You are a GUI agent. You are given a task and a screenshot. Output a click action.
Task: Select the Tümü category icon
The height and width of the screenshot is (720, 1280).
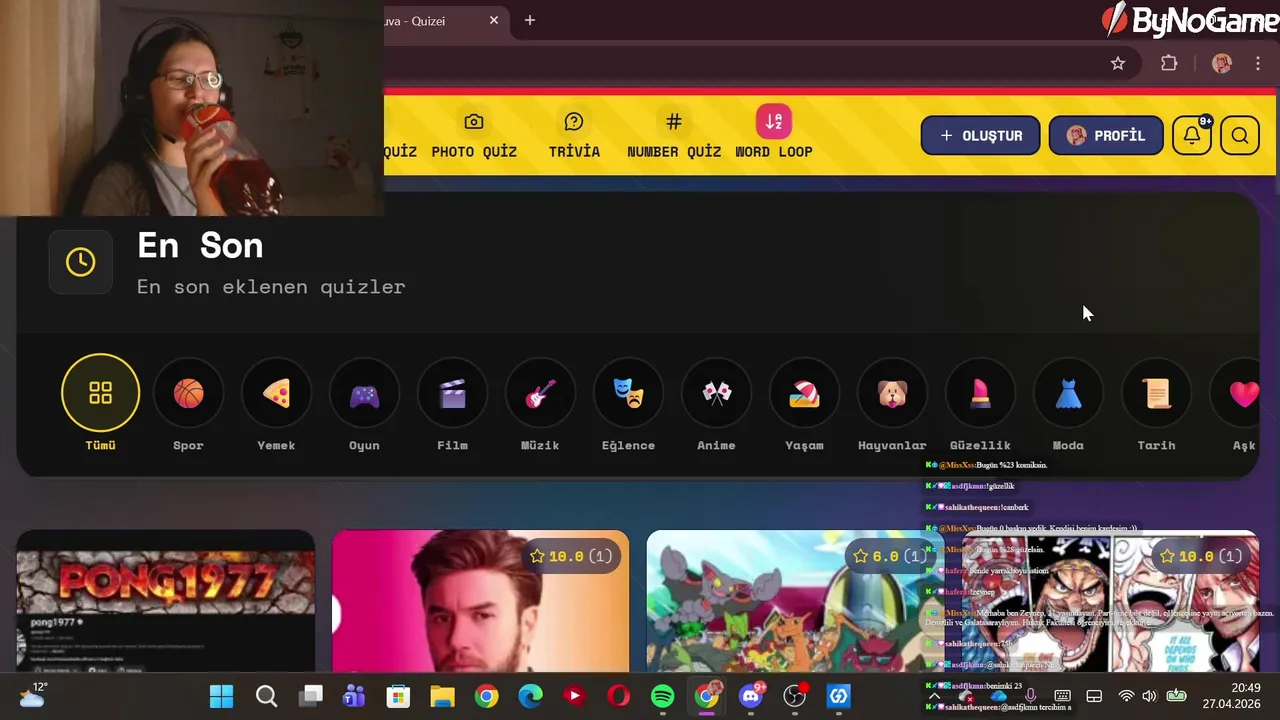coord(100,392)
